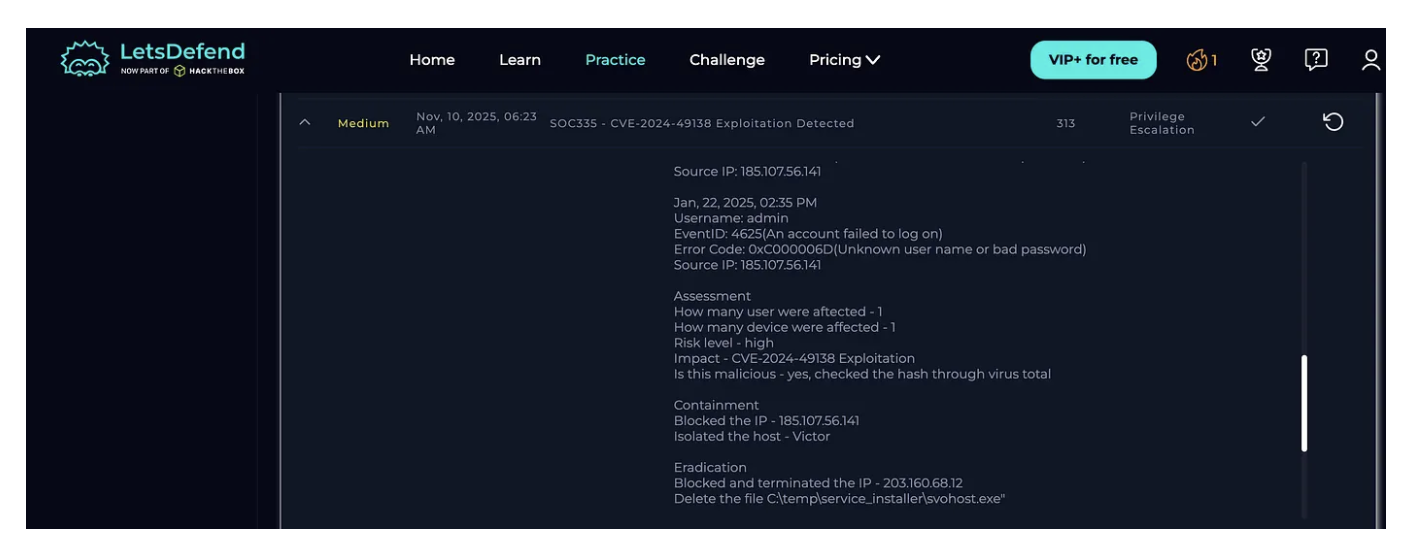The image size is (1412, 554).
Task: Click How many user were affected line
Action: 778,312
